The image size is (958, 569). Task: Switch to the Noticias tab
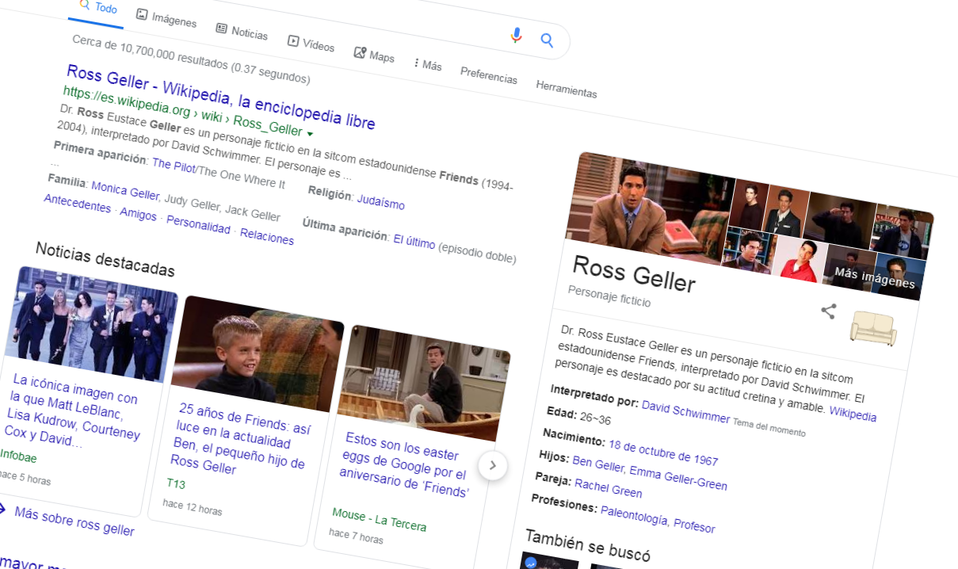(242, 31)
